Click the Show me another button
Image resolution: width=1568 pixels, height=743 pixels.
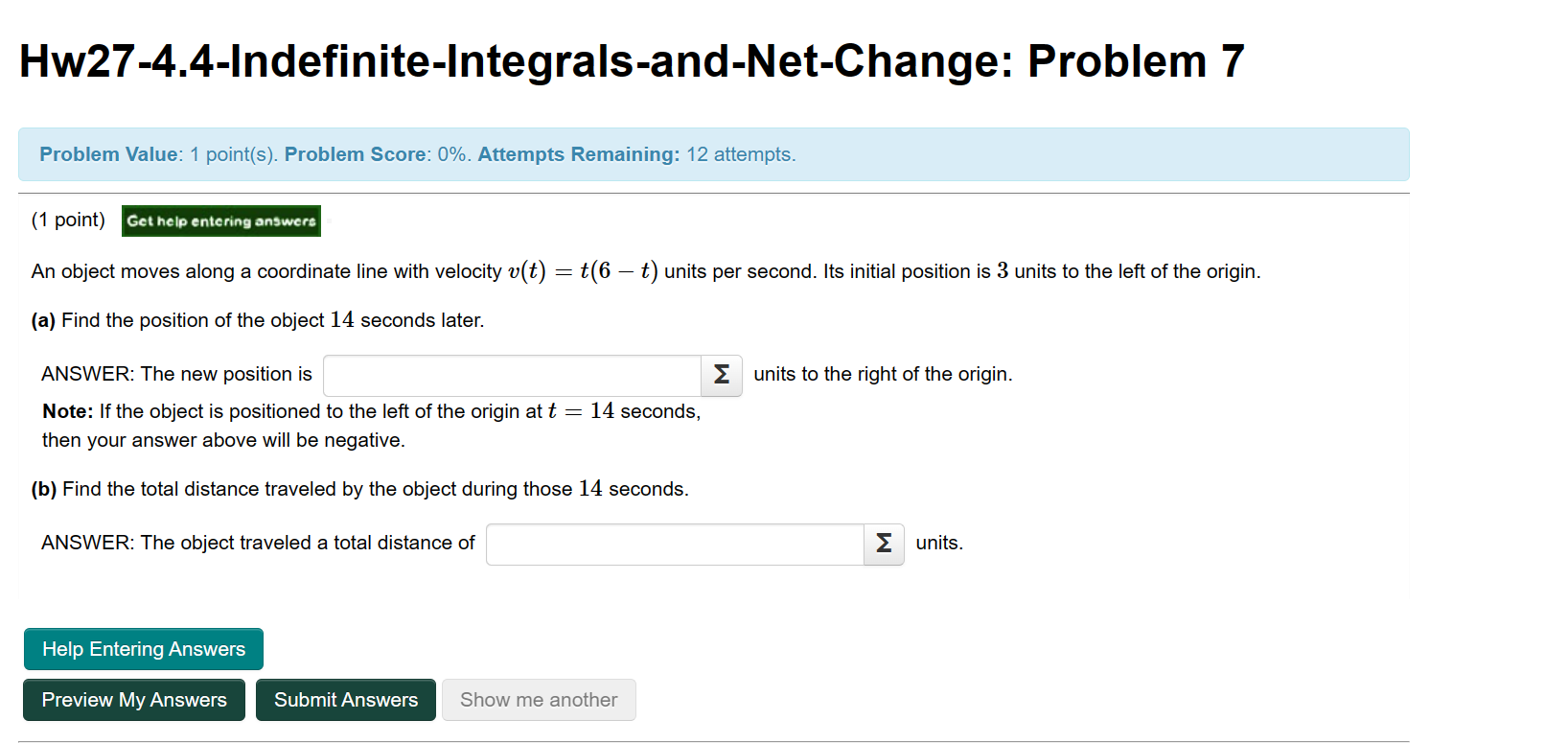pyautogui.click(x=539, y=700)
